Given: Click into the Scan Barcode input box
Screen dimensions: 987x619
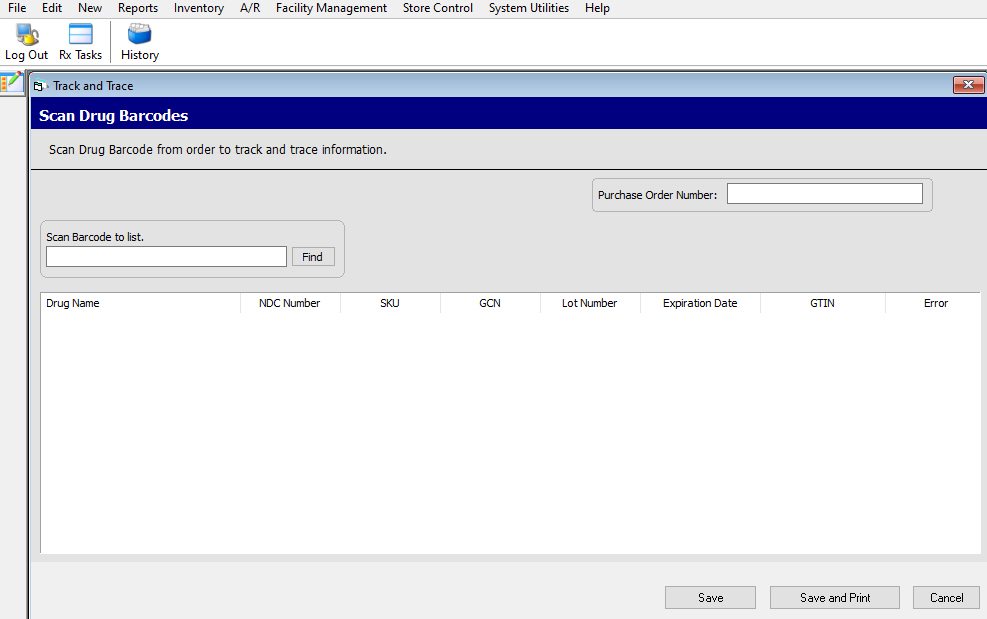Looking at the screenshot, I should tap(166, 257).
